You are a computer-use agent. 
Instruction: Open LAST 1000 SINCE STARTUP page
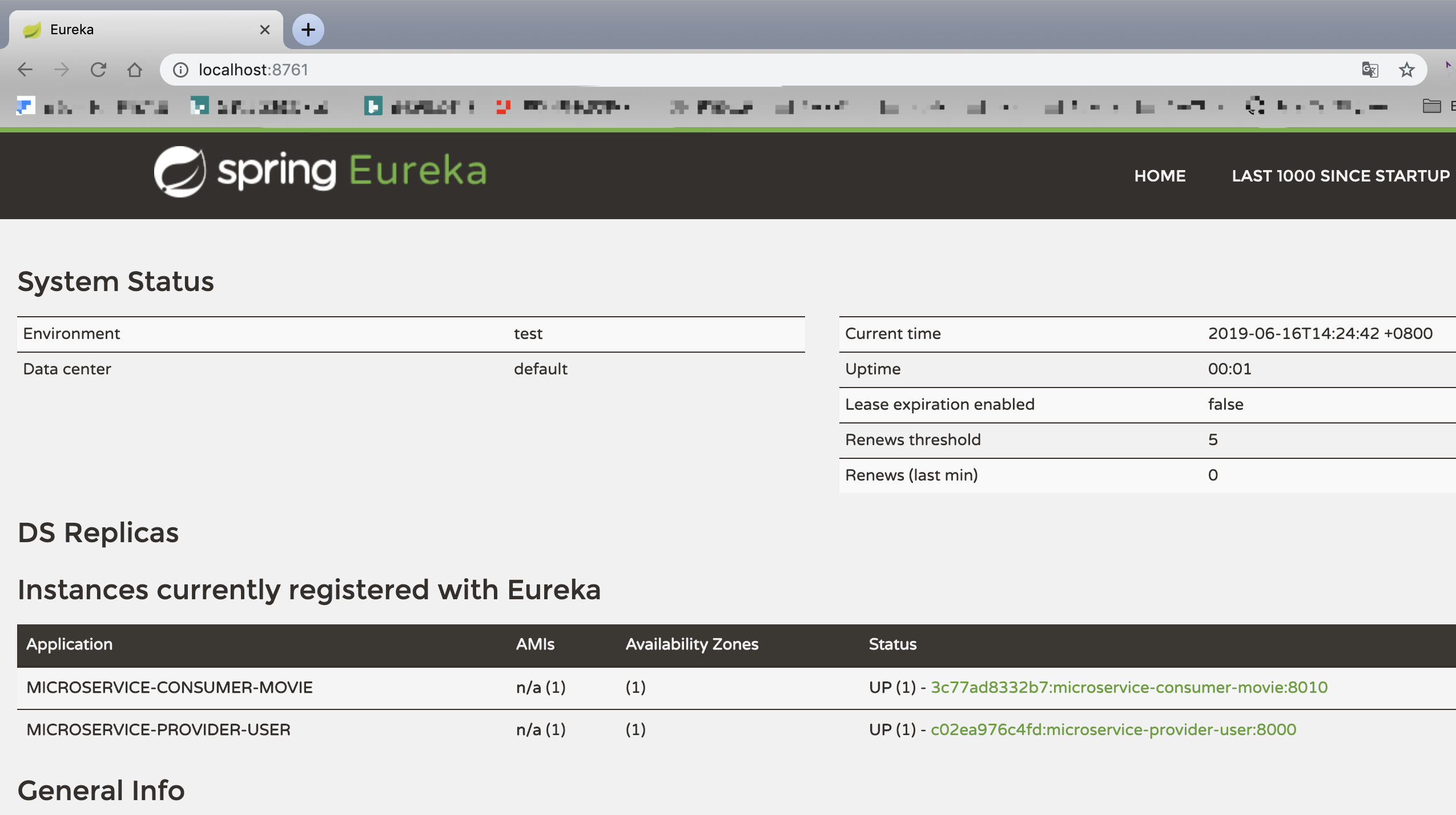tap(1340, 176)
